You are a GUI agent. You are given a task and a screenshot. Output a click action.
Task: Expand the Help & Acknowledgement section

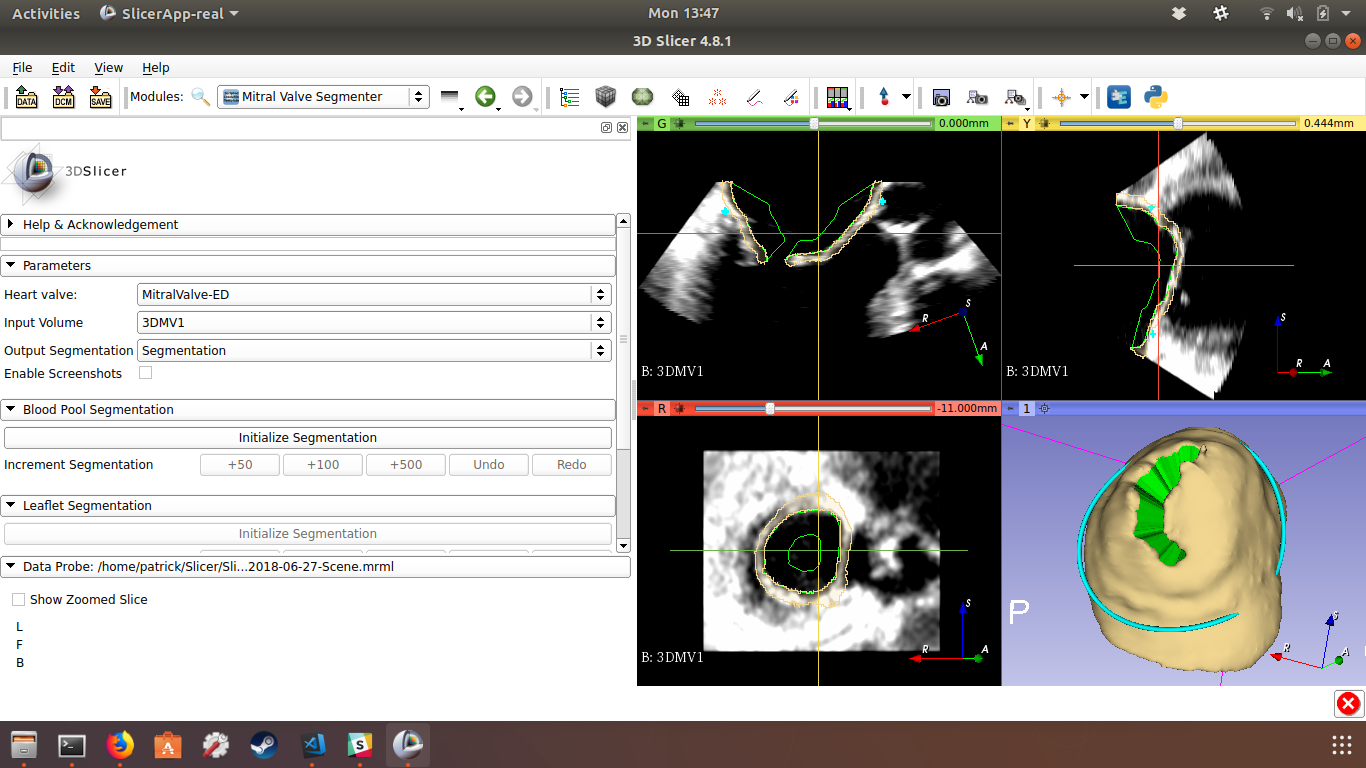click(x=308, y=225)
